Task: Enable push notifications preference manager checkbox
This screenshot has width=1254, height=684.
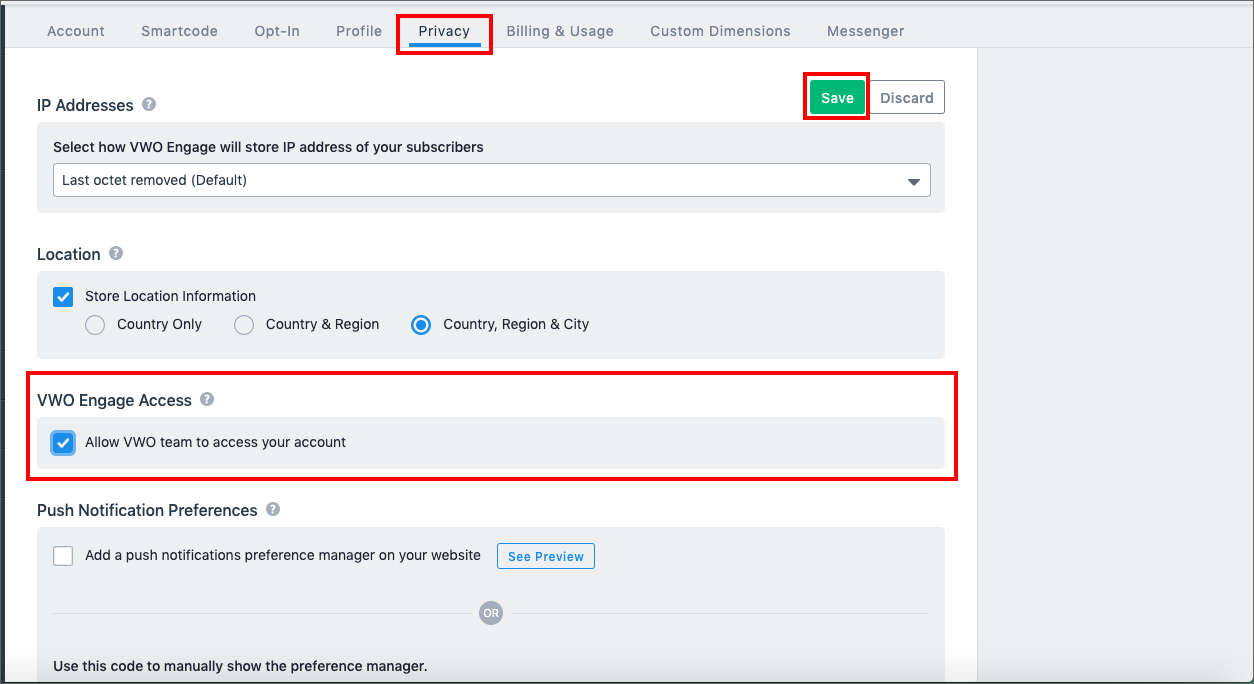Action: 63,556
